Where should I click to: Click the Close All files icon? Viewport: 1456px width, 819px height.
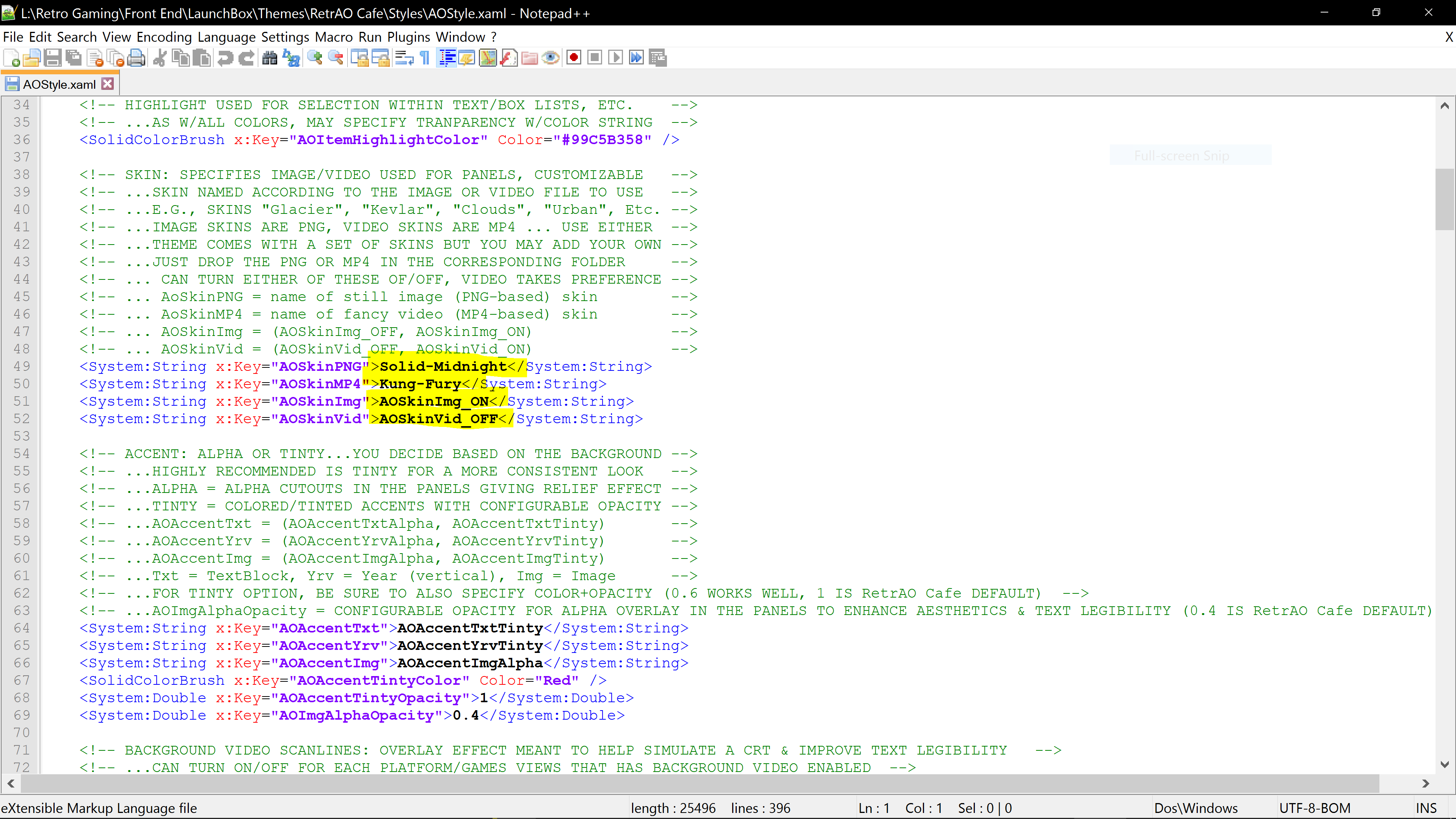tap(116, 58)
